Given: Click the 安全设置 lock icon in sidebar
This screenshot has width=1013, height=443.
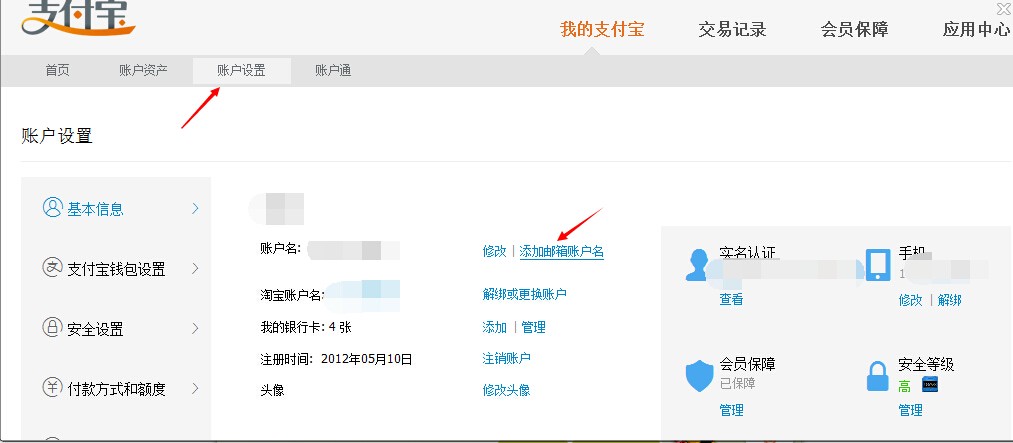Looking at the screenshot, I should point(52,328).
